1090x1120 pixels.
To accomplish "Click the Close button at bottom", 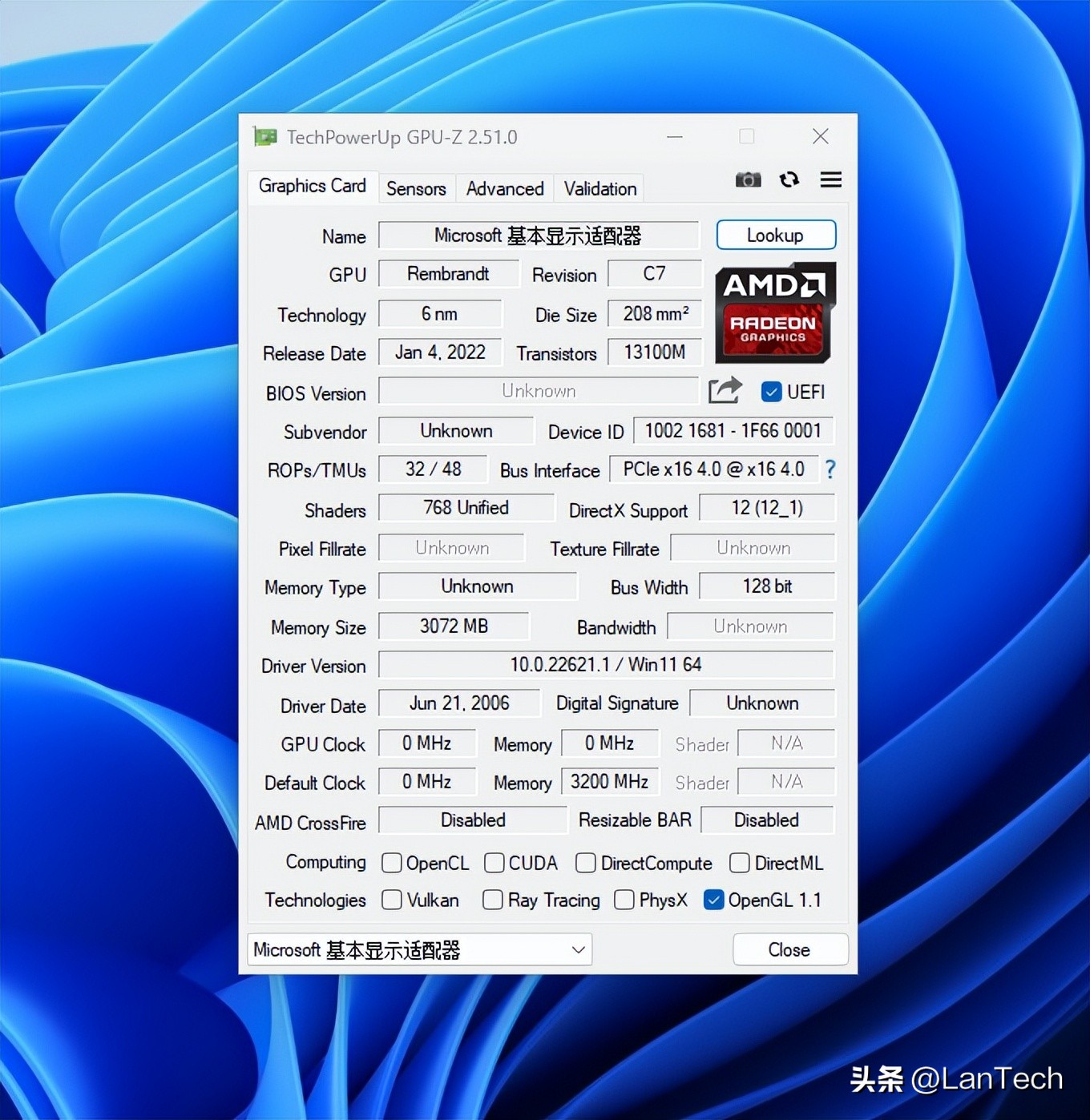I will coord(790,949).
